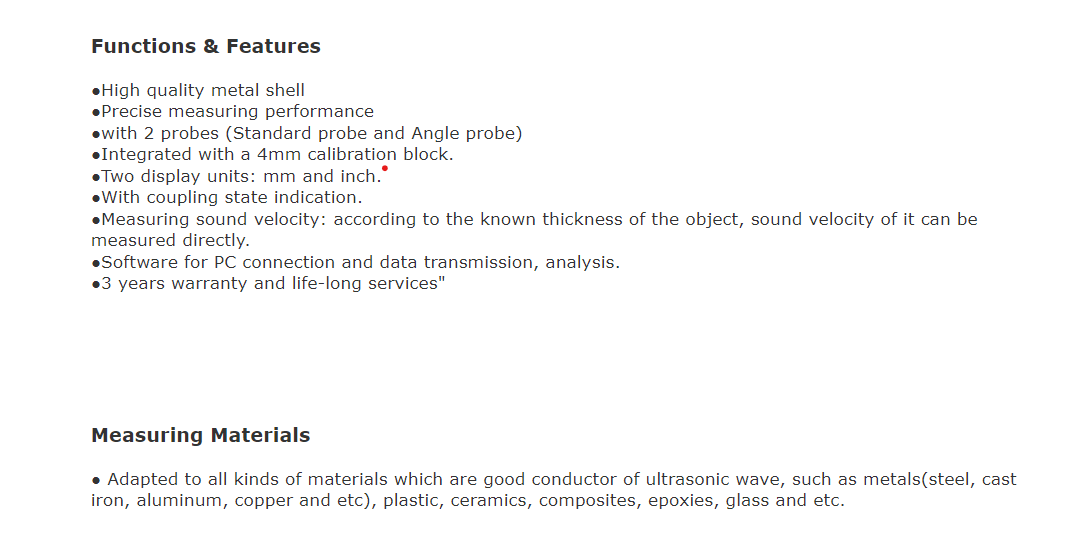The width and height of the screenshot is (1087, 548).
Task: Click the bullet before "Adapted to all"
Action: pyautogui.click(x=96, y=480)
